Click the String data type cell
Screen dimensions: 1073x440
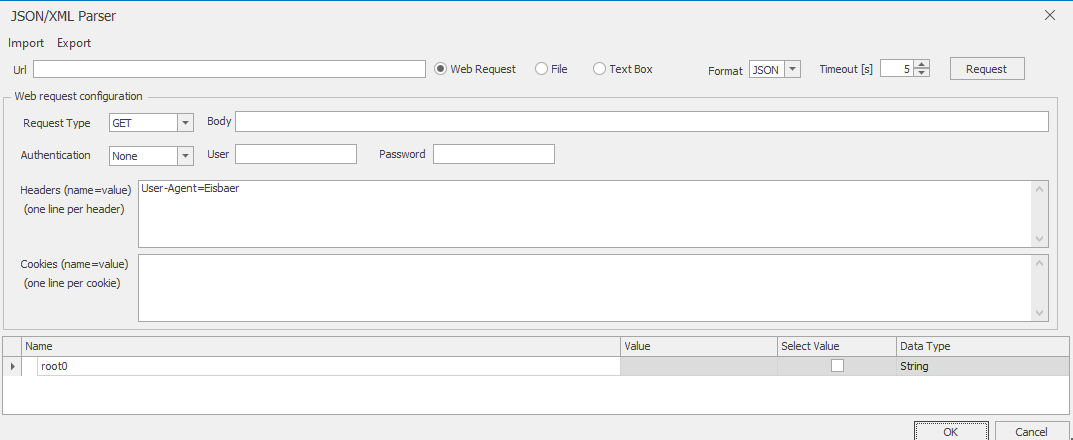pos(983,366)
